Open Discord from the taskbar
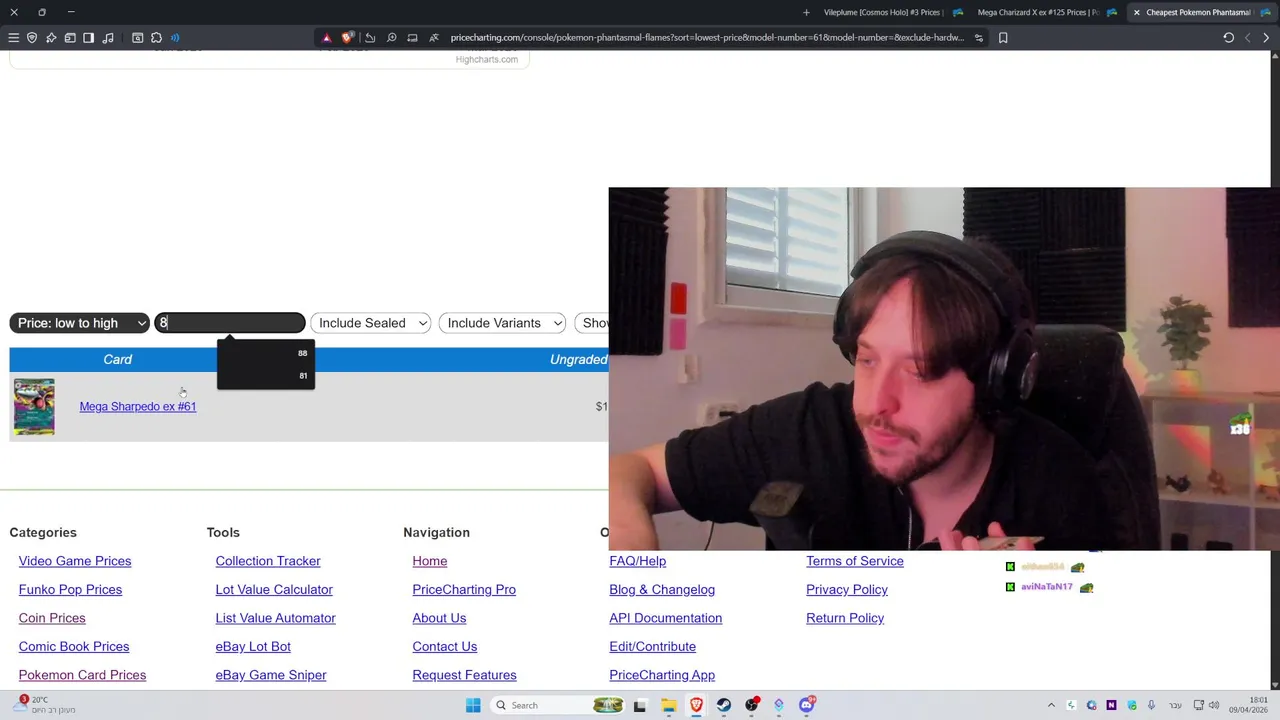The height and width of the screenshot is (720, 1280). (x=807, y=705)
